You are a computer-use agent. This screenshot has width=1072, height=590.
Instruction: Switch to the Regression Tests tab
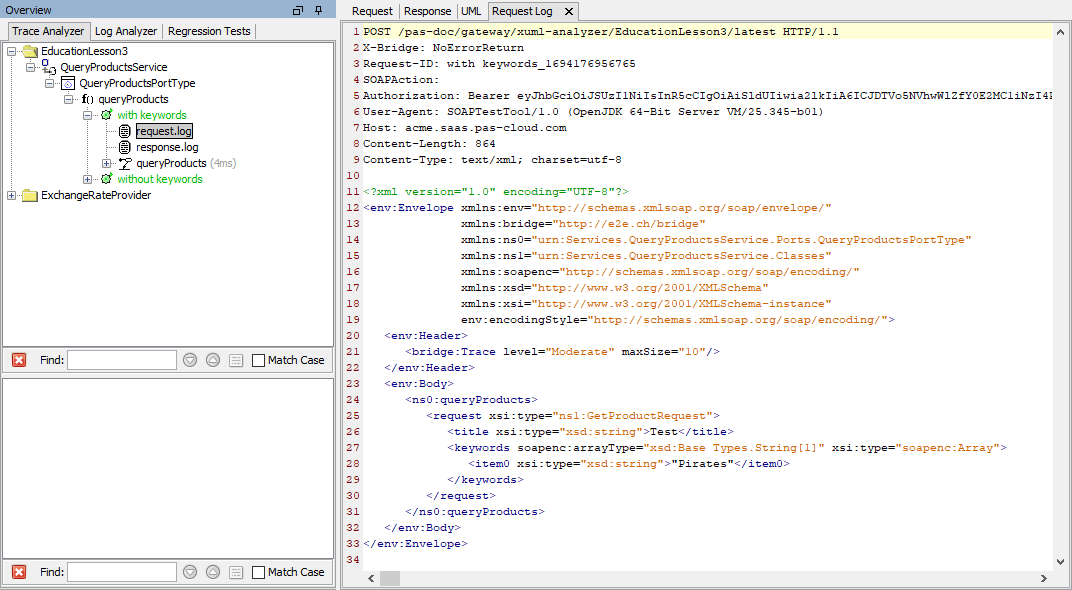coord(209,31)
